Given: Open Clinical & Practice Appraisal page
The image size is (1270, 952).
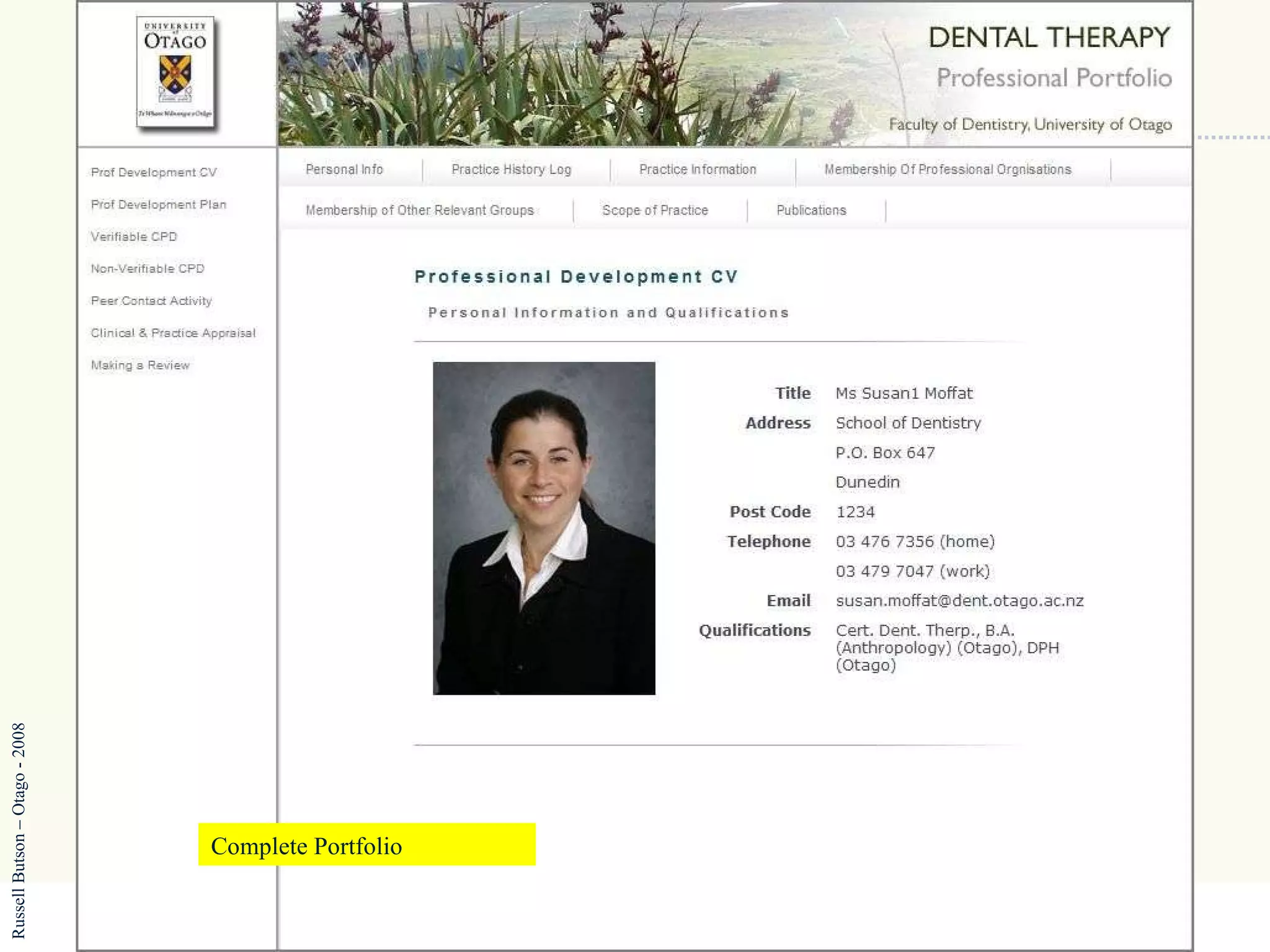Looking at the screenshot, I should 173,333.
